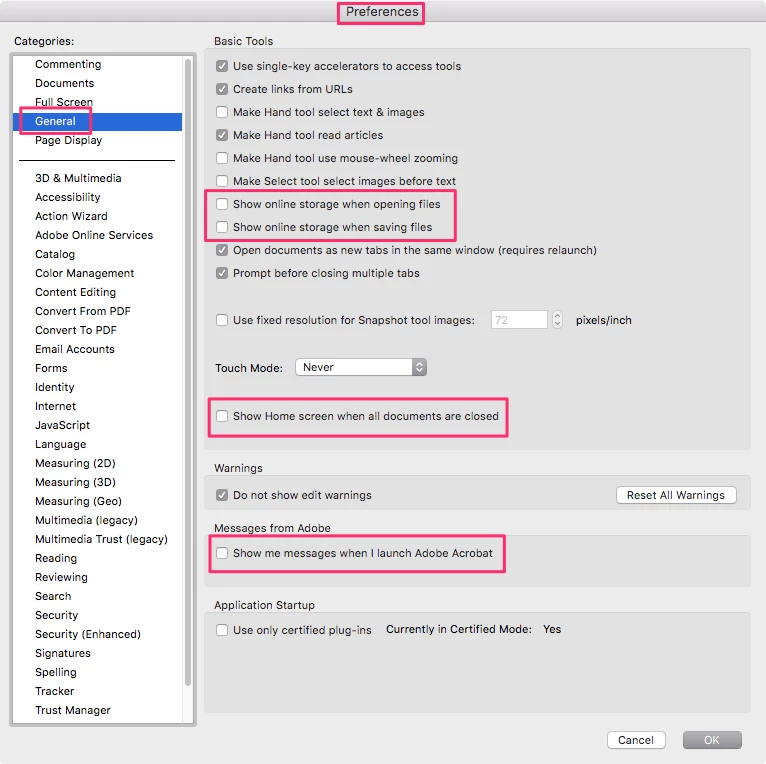Enable Make Hand tool select text & images

click(222, 112)
